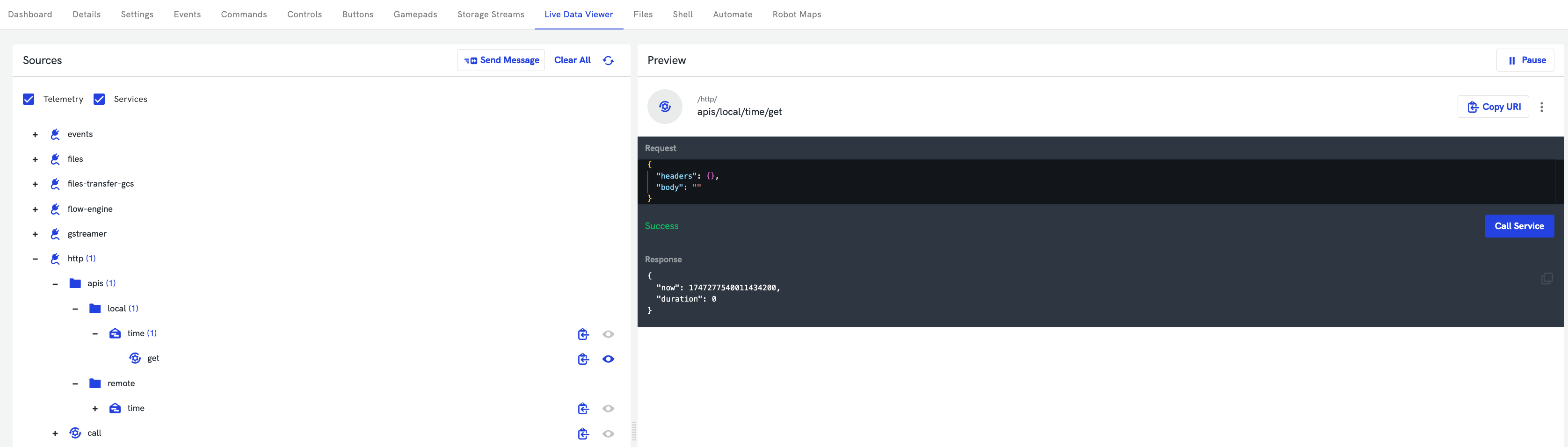Collapse the http node

pos(35,259)
